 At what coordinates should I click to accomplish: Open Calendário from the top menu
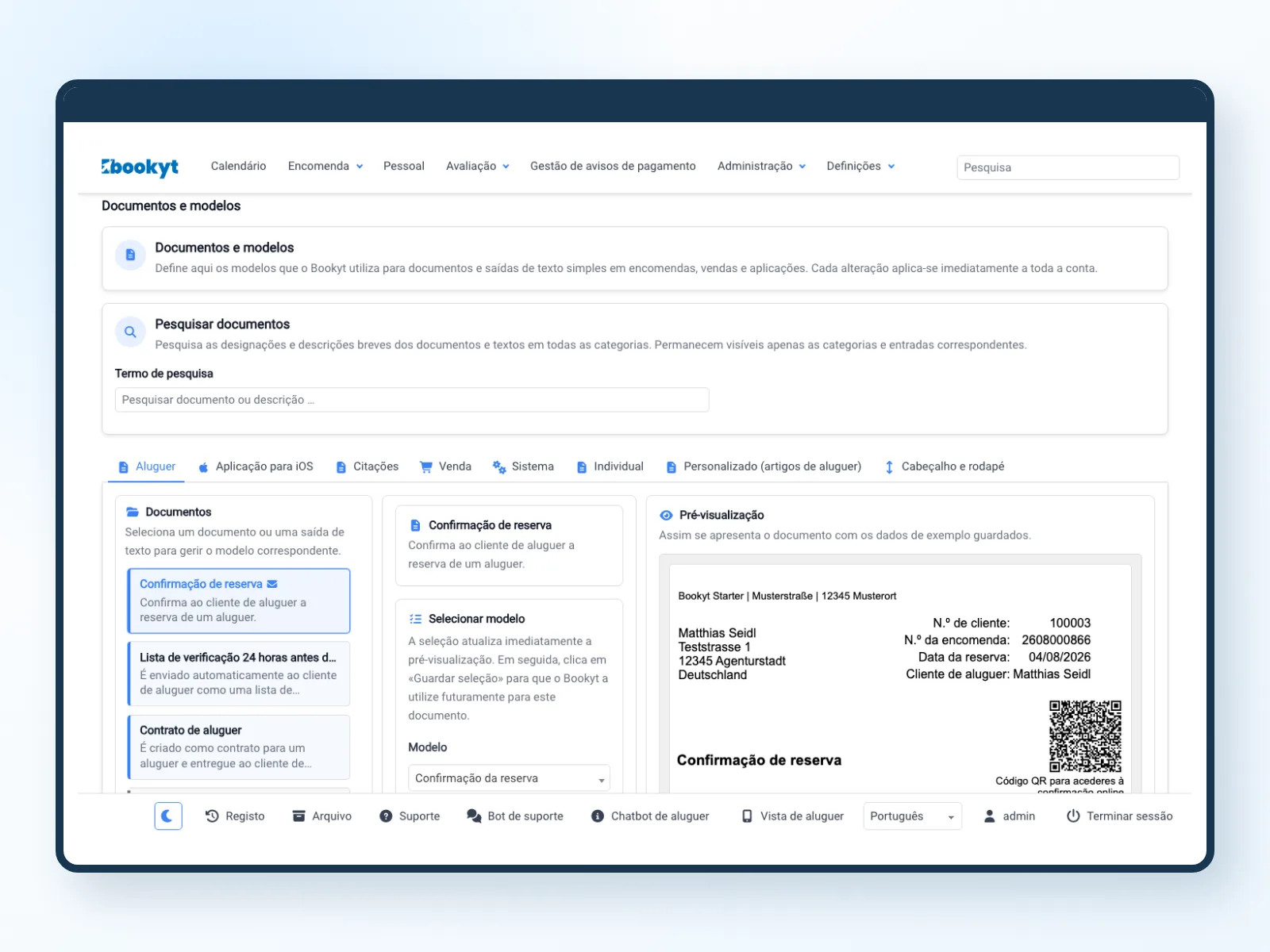tap(238, 166)
